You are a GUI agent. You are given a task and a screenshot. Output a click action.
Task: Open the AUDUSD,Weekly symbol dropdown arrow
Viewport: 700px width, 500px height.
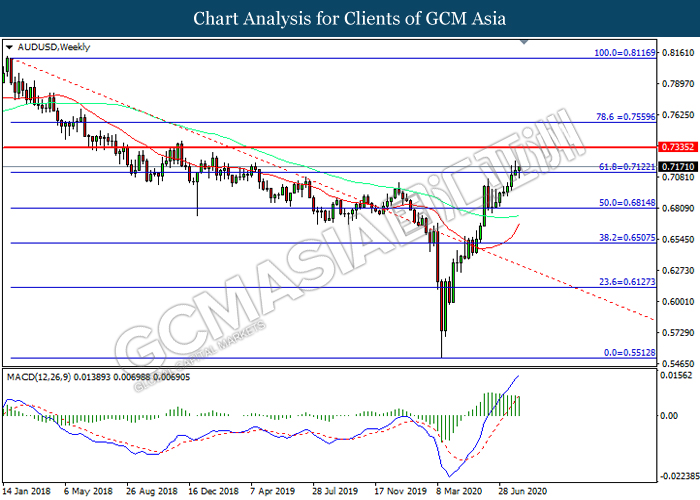(x=9, y=47)
